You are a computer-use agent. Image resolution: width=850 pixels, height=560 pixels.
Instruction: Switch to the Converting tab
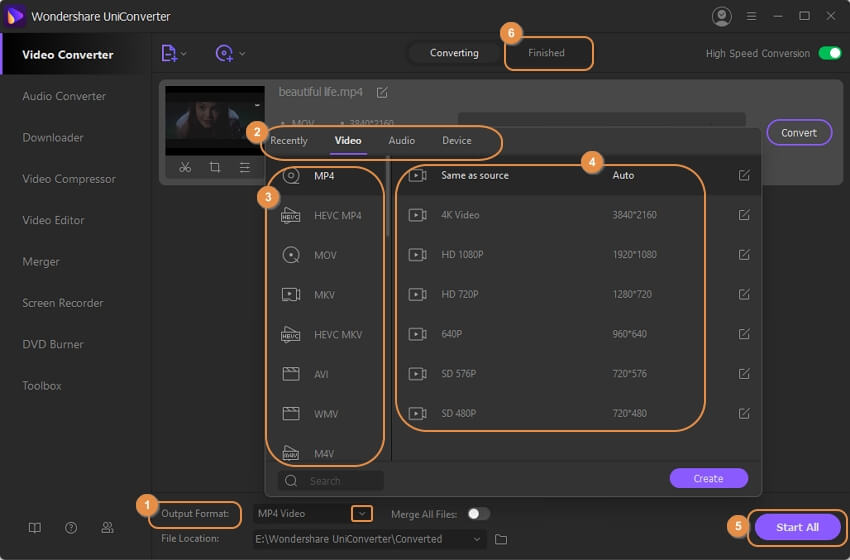tap(454, 53)
